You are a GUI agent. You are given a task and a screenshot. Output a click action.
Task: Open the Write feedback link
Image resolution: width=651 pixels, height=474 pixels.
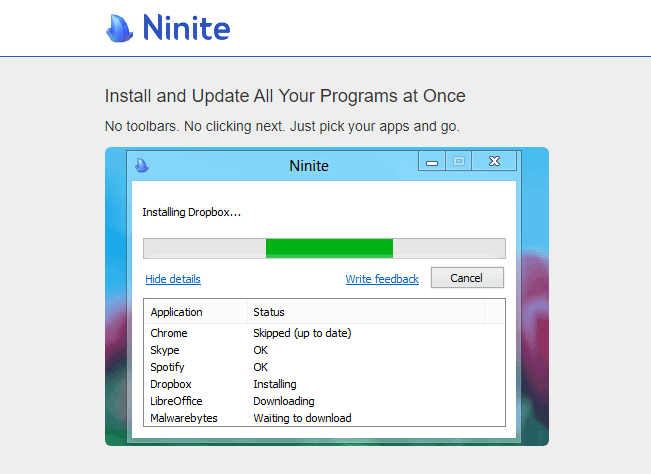(x=382, y=279)
